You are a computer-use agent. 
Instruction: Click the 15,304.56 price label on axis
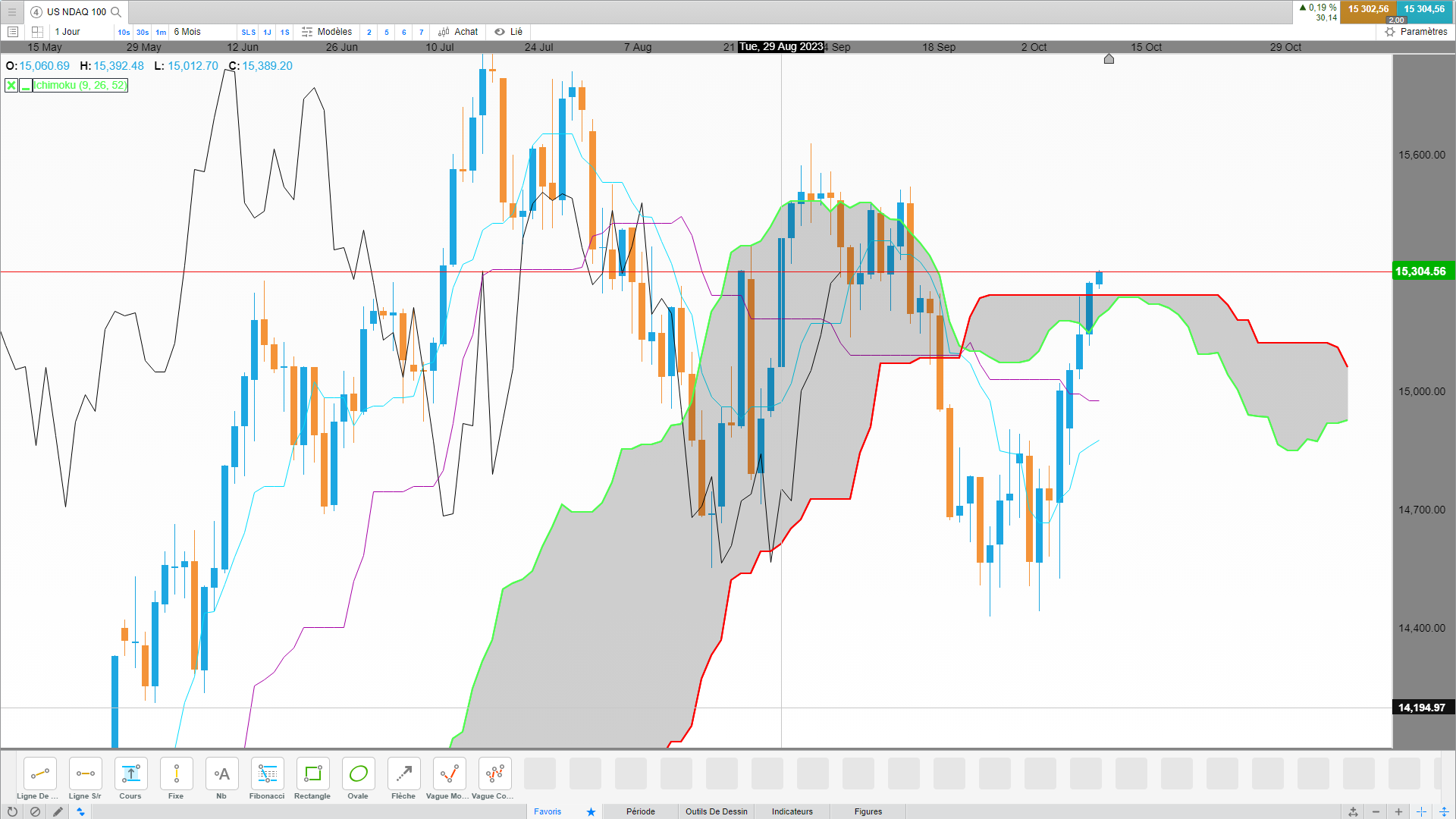click(x=1420, y=271)
